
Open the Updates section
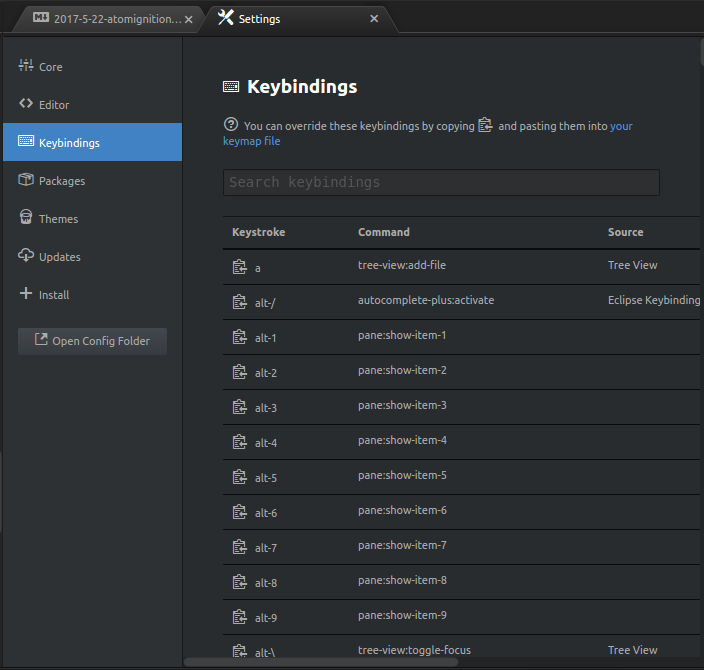coord(92,257)
